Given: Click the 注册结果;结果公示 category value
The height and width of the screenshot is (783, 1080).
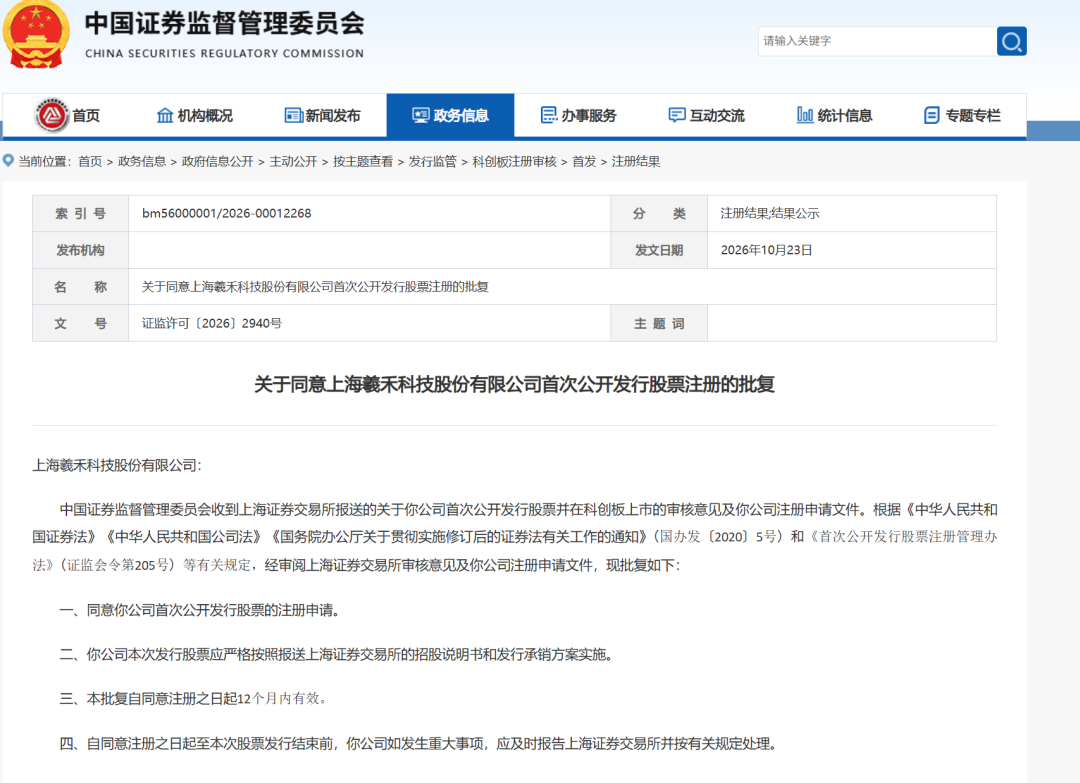Looking at the screenshot, I should (x=770, y=213).
